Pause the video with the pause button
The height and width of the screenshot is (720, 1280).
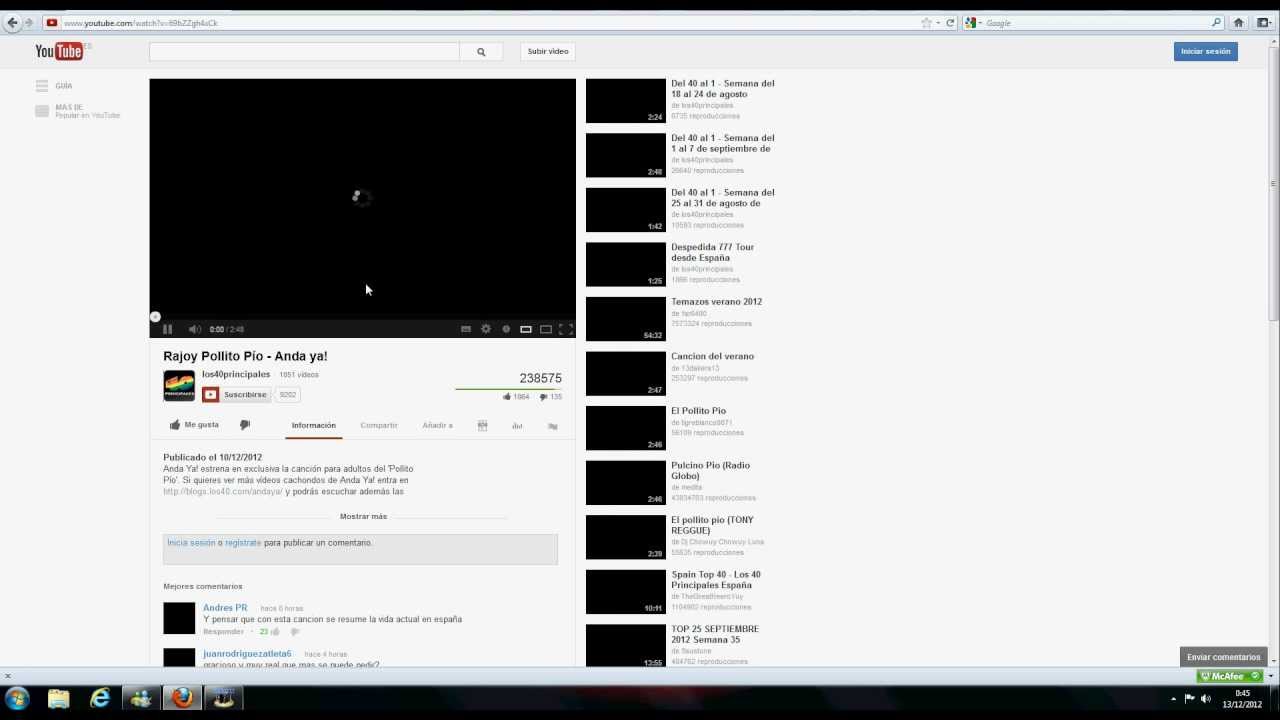pyautogui.click(x=168, y=329)
